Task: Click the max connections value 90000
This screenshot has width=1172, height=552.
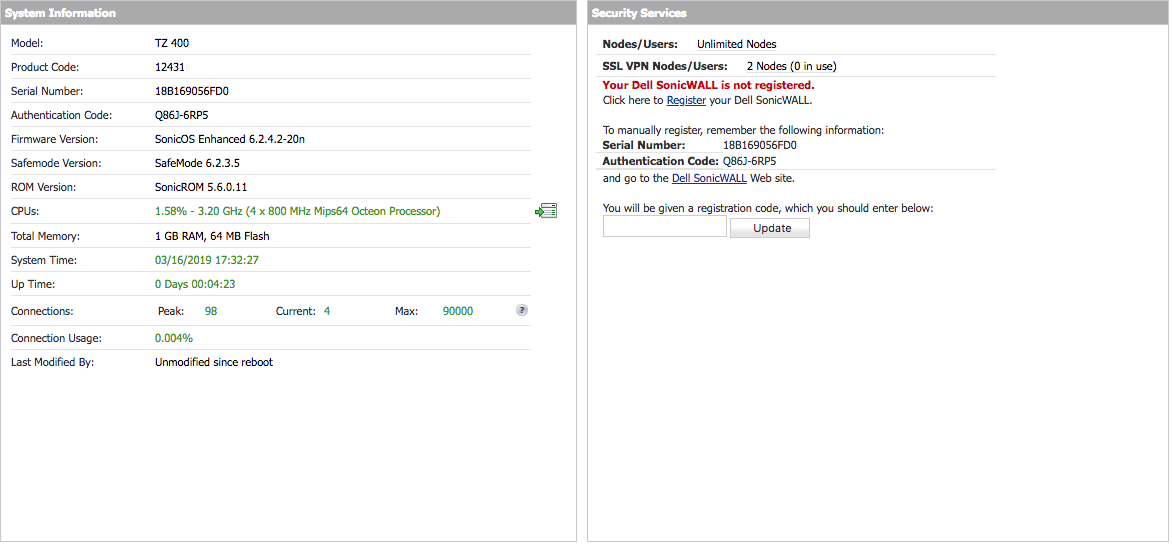Action: pos(457,311)
